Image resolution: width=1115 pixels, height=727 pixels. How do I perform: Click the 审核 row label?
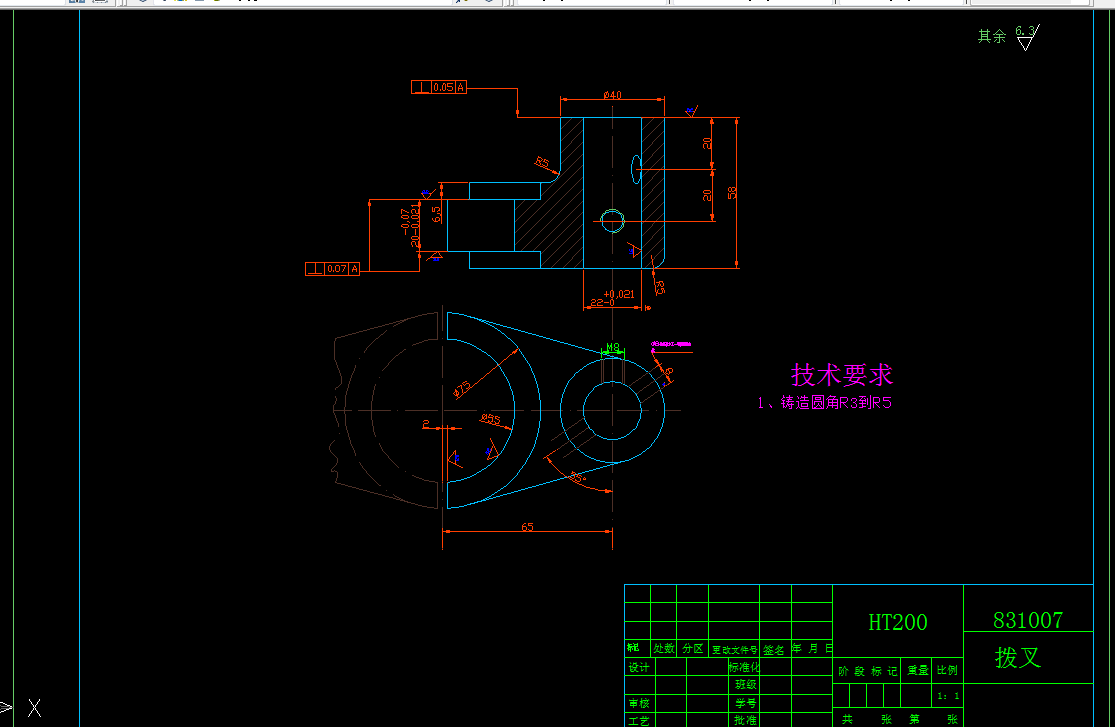tap(638, 703)
